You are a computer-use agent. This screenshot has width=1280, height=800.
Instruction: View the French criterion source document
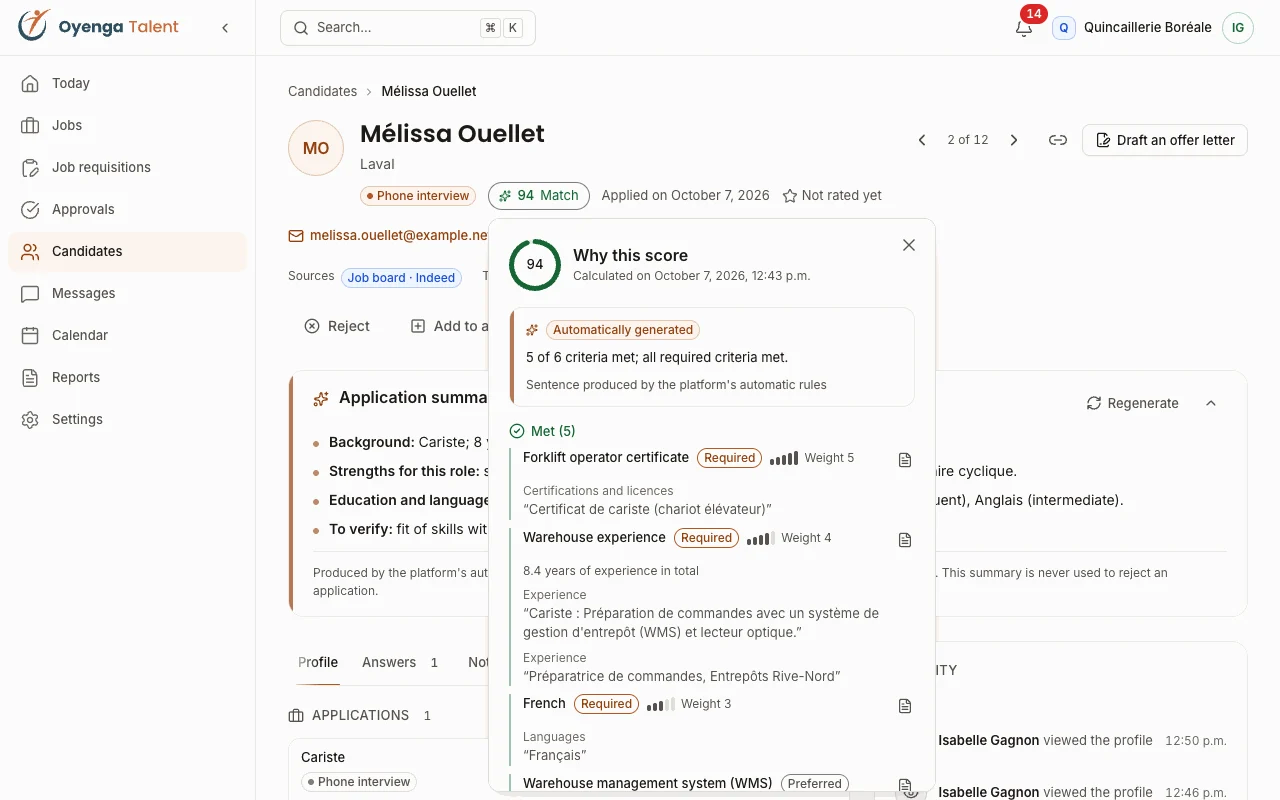tap(905, 706)
